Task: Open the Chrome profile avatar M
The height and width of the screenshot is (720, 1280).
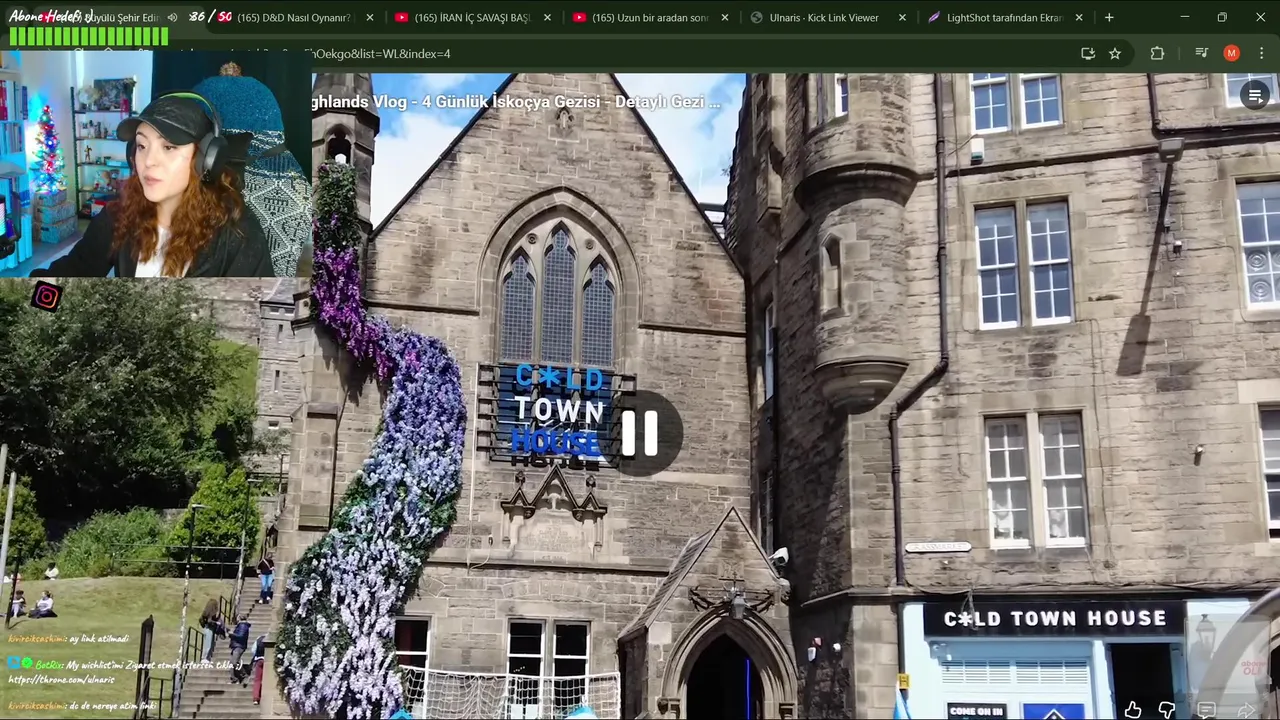Action: point(1232,53)
